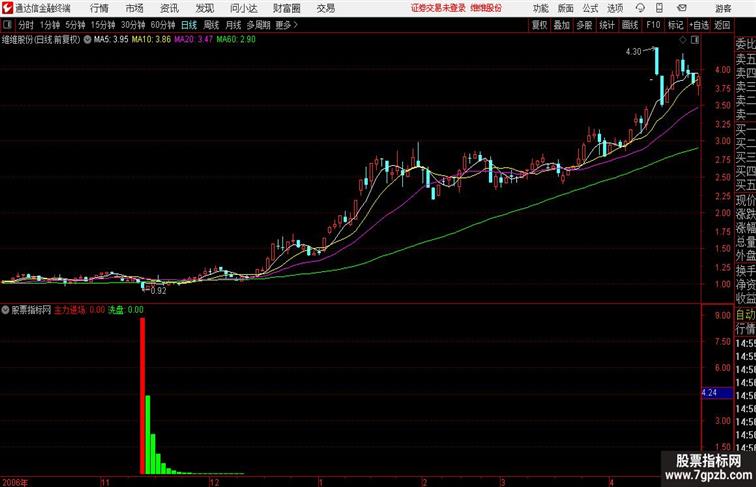
Task: Click the 游客 user label
Action: coord(723,8)
